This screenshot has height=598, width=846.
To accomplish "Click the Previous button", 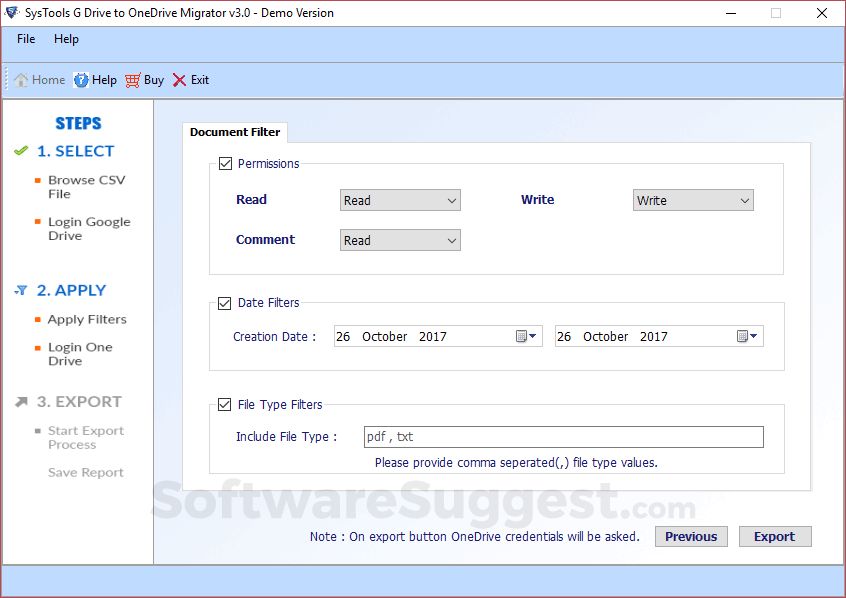I will [691, 536].
